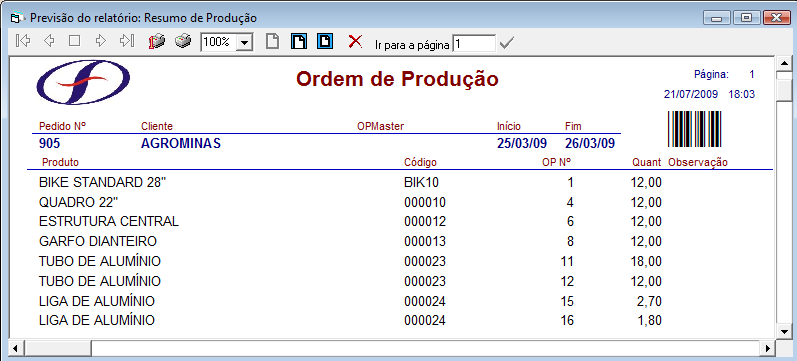Go to next page arrow
Screen dimensions: 797x361
coord(101,41)
